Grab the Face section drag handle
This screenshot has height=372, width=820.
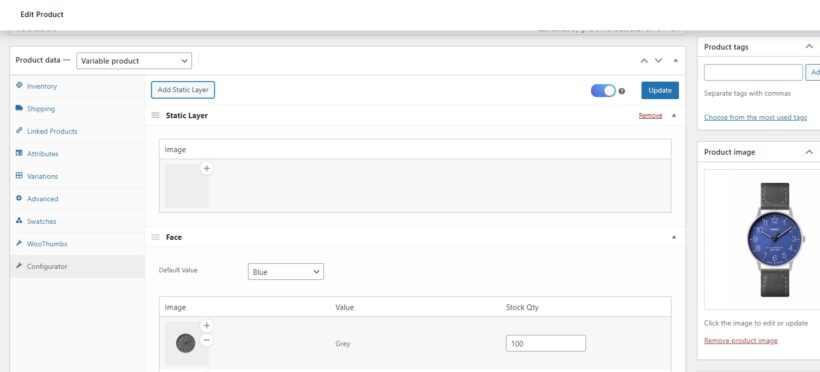155,237
